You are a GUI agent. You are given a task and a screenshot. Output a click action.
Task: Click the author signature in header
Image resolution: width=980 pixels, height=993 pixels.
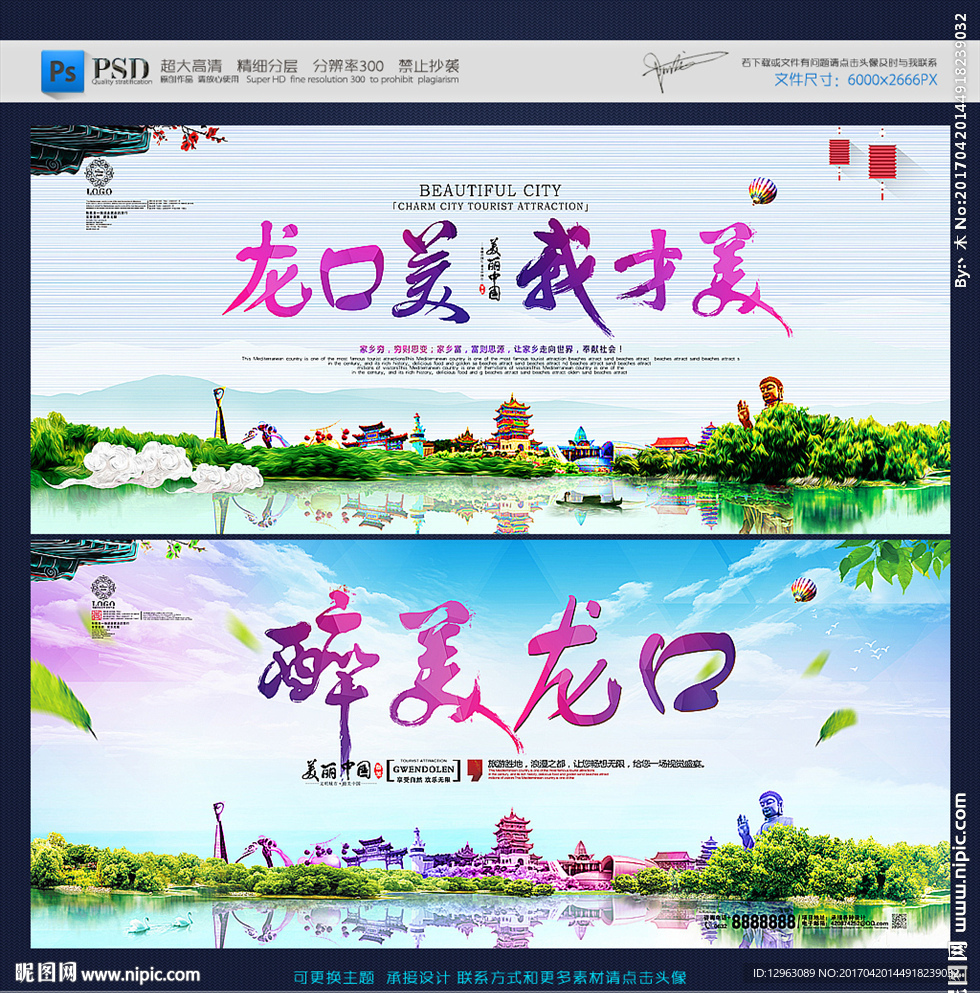pyautogui.click(x=684, y=69)
